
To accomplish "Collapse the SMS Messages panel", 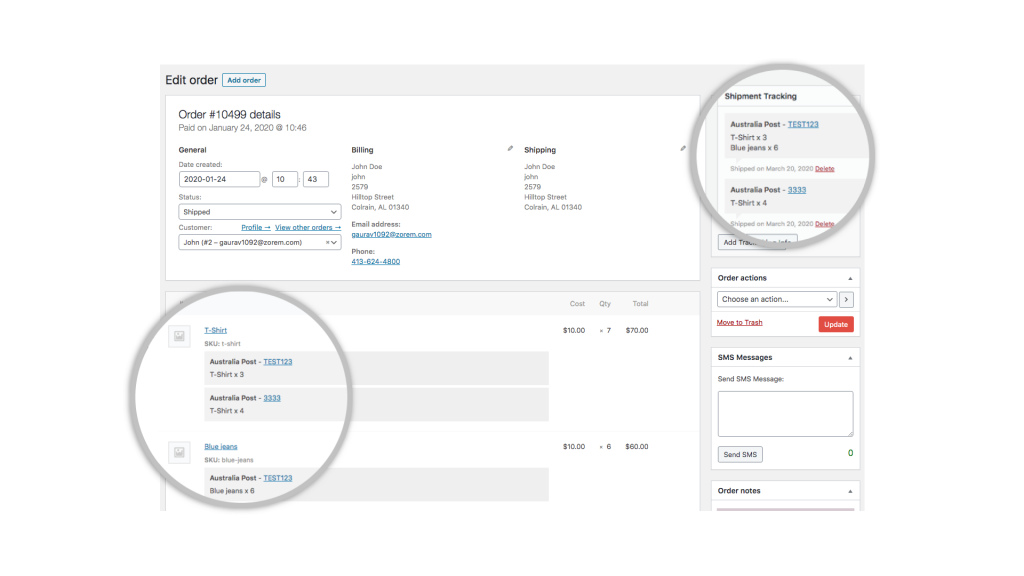I will click(850, 358).
